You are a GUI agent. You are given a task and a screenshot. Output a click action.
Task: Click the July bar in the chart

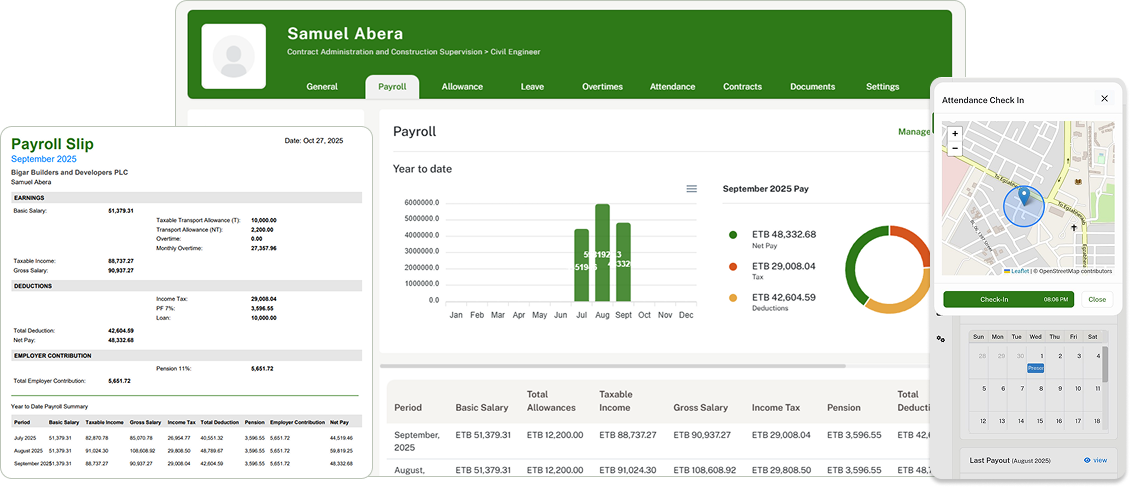point(582,265)
